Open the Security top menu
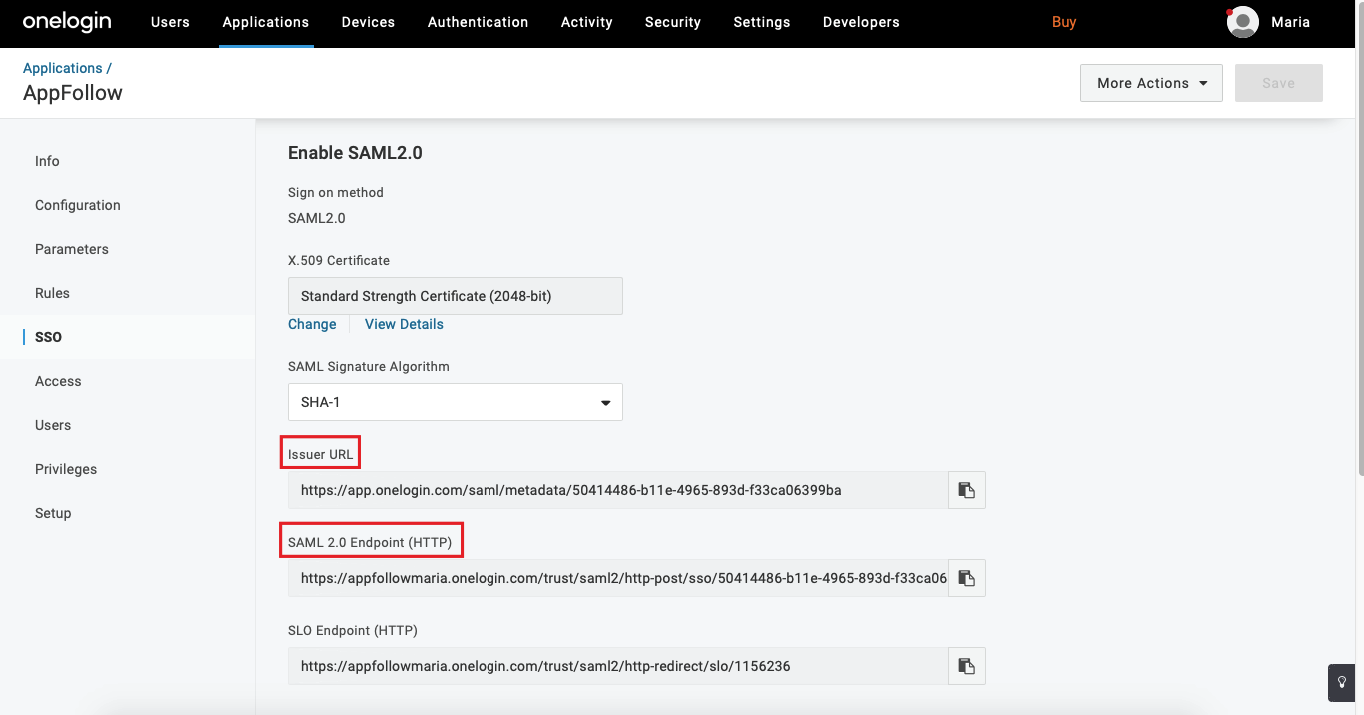Screen dimensions: 1364x715 click(x=673, y=22)
